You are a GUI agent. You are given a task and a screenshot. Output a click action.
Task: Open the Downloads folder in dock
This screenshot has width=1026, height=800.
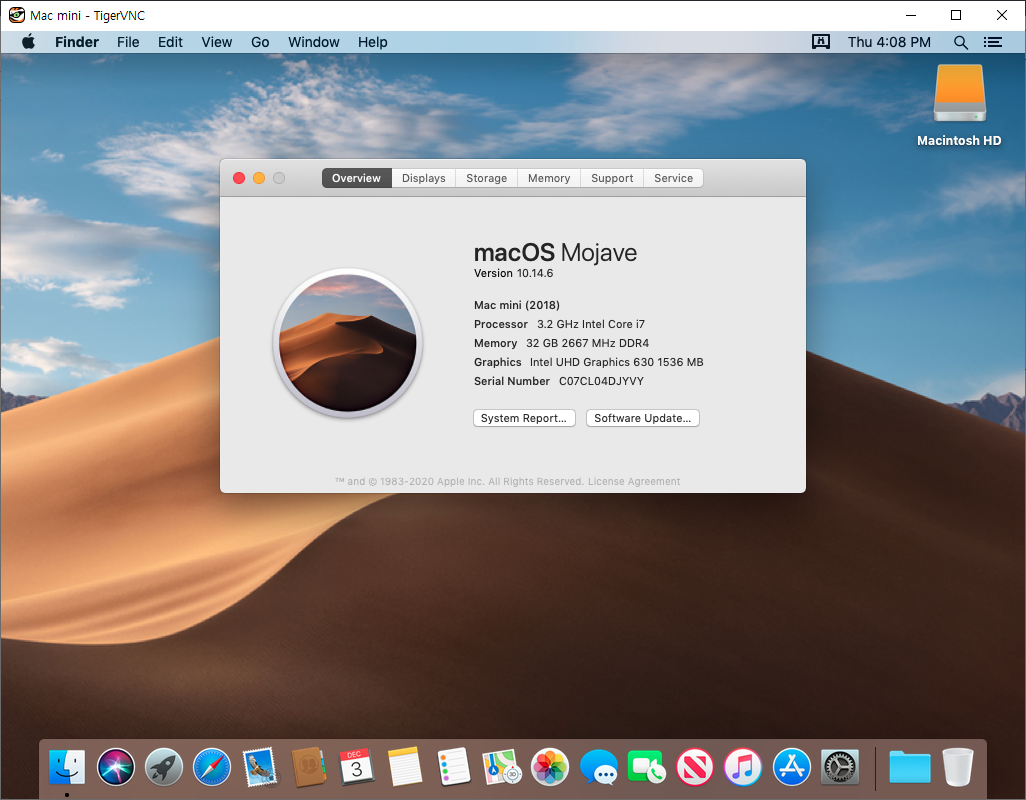pos(910,767)
